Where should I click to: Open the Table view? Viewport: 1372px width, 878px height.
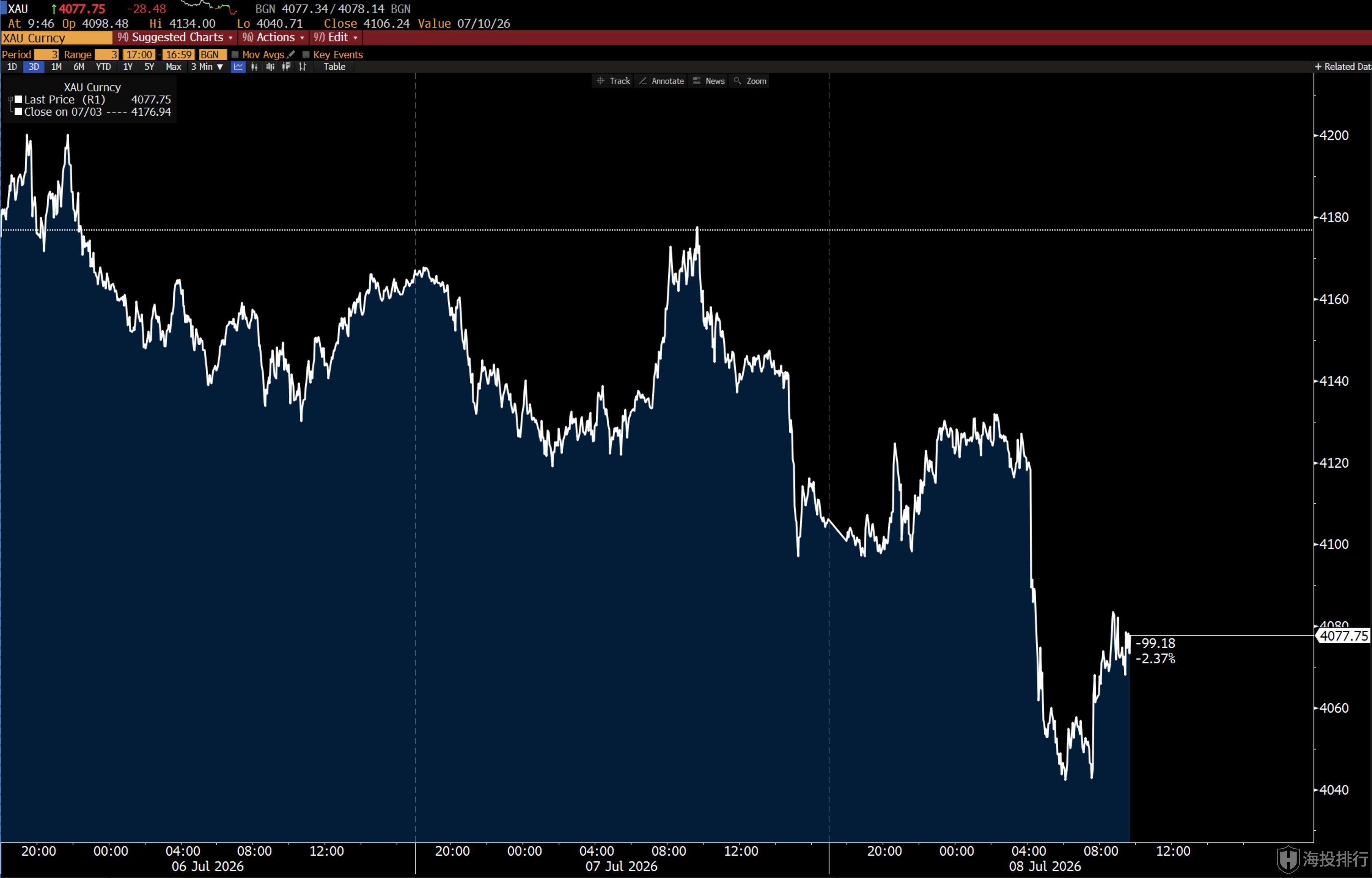pos(335,67)
